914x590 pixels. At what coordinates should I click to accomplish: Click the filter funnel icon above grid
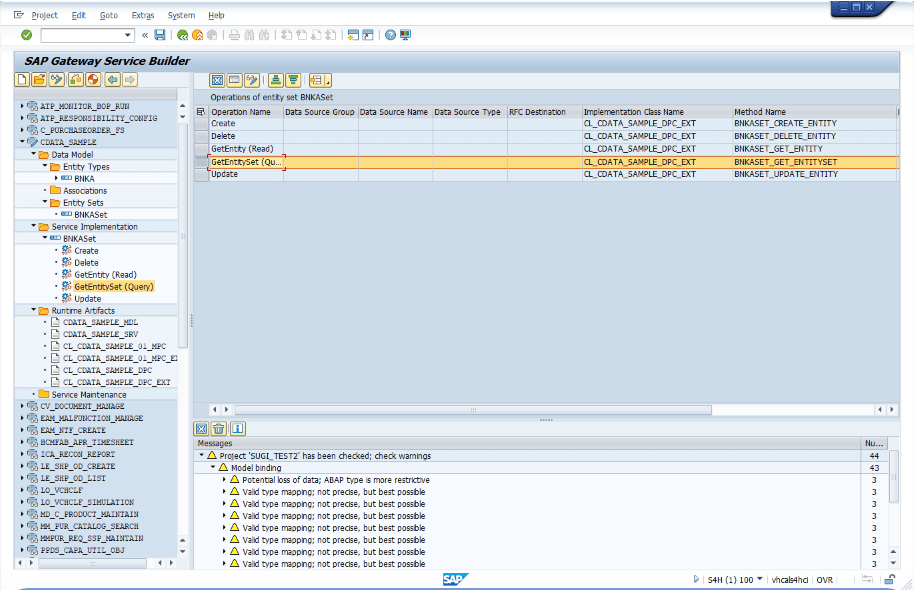293,80
